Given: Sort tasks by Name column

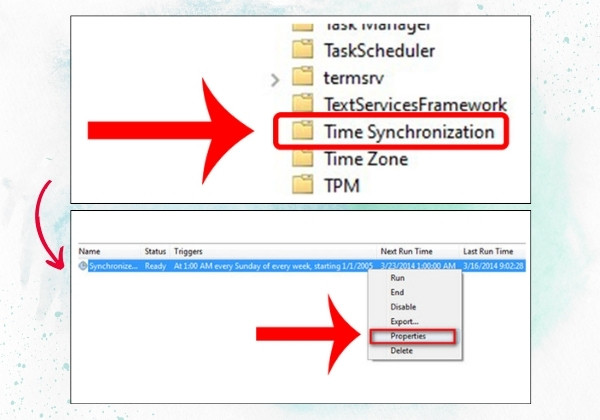Looking at the screenshot, I should pyautogui.click(x=90, y=251).
